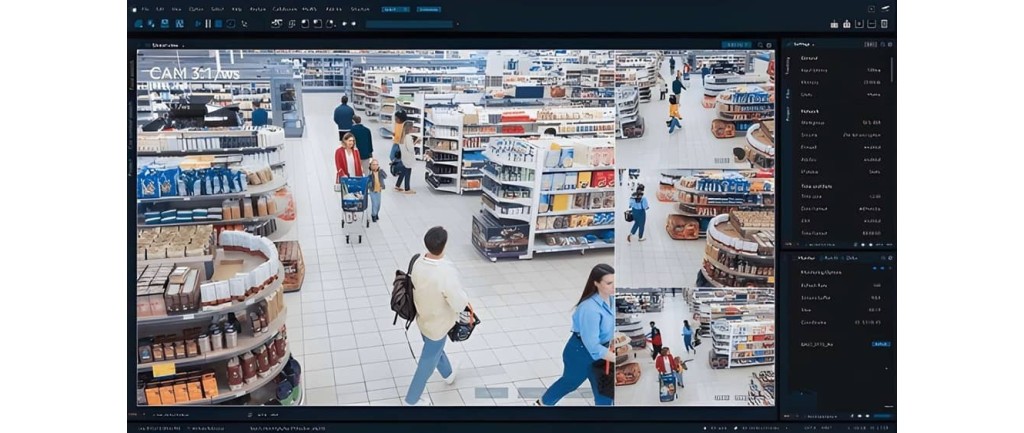
Task: Open the Help menu
Action: coord(236,9)
